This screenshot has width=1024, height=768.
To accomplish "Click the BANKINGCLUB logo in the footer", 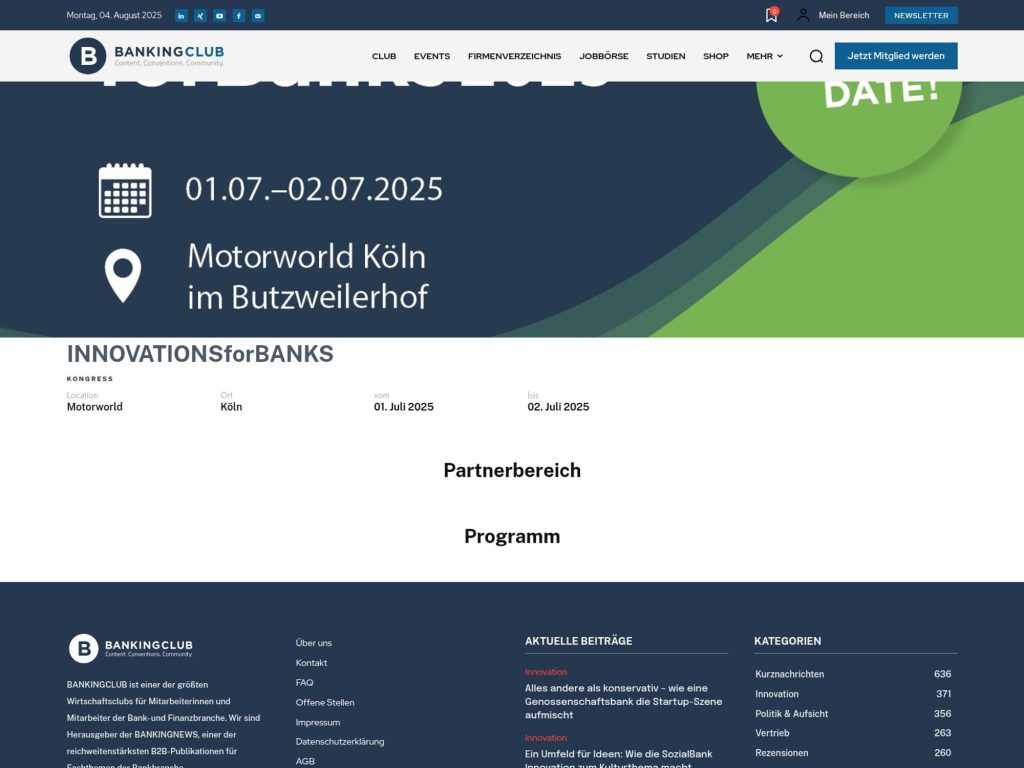I will pyautogui.click(x=129, y=647).
